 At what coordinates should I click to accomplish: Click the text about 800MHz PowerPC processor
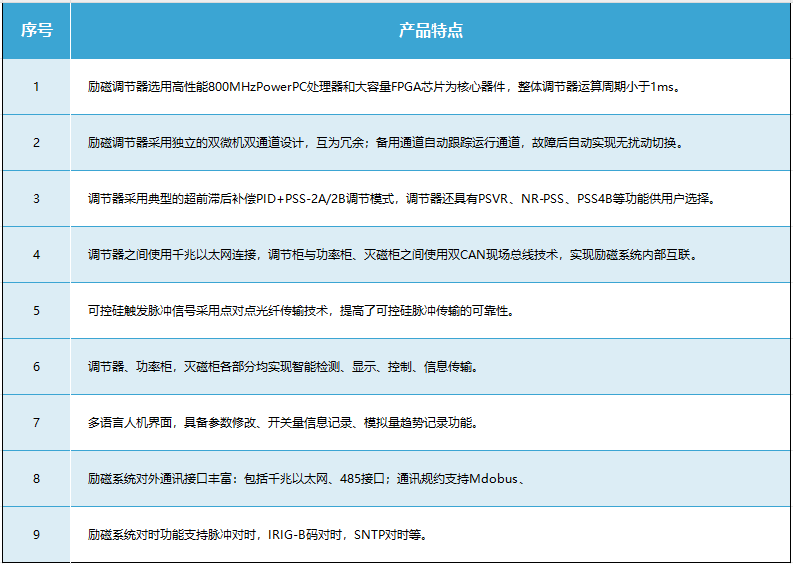pos(384,87)
